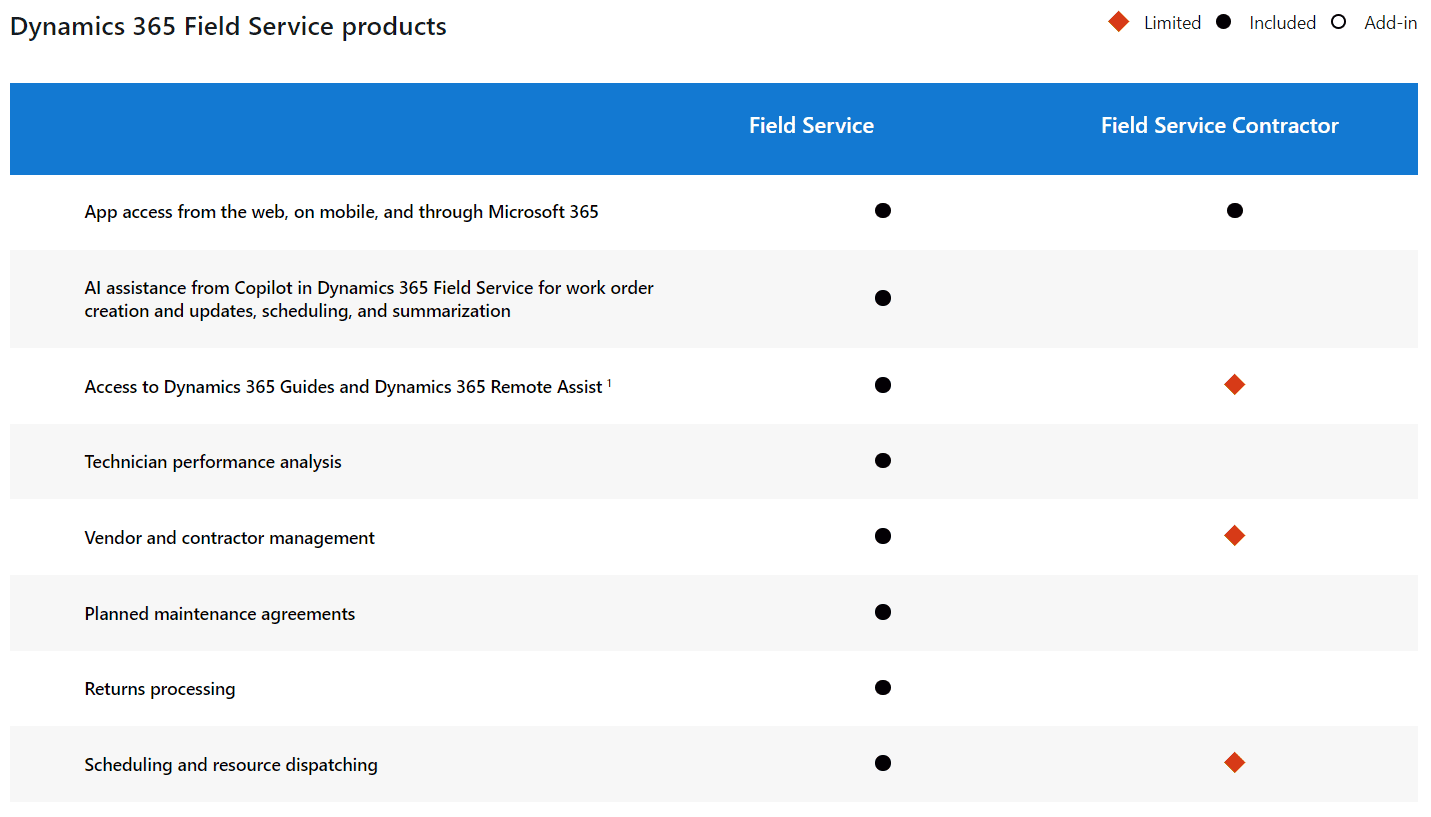
Task: Click the Add-in legend label
Action: point(1391,23)
